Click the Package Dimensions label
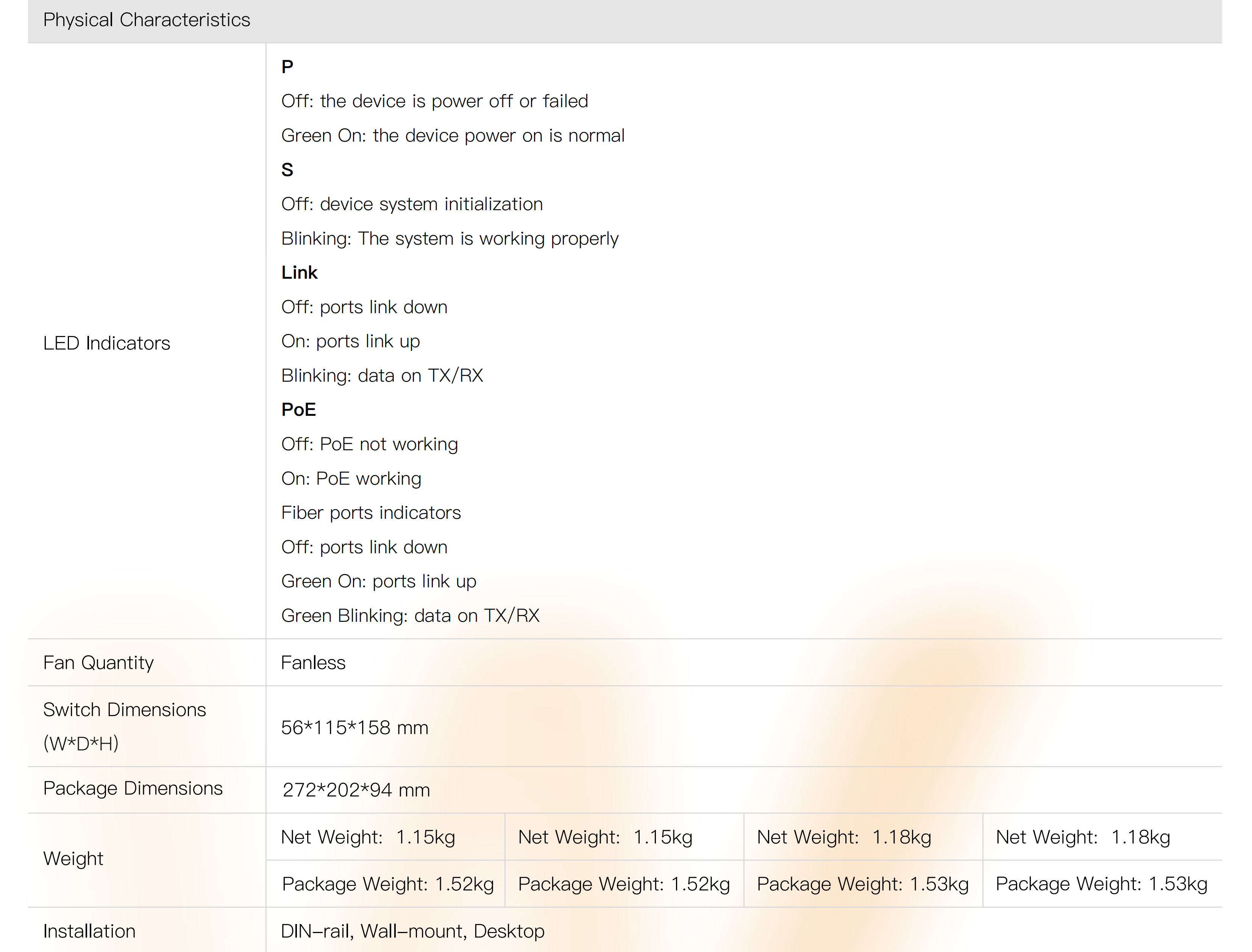 coord(133,789)
